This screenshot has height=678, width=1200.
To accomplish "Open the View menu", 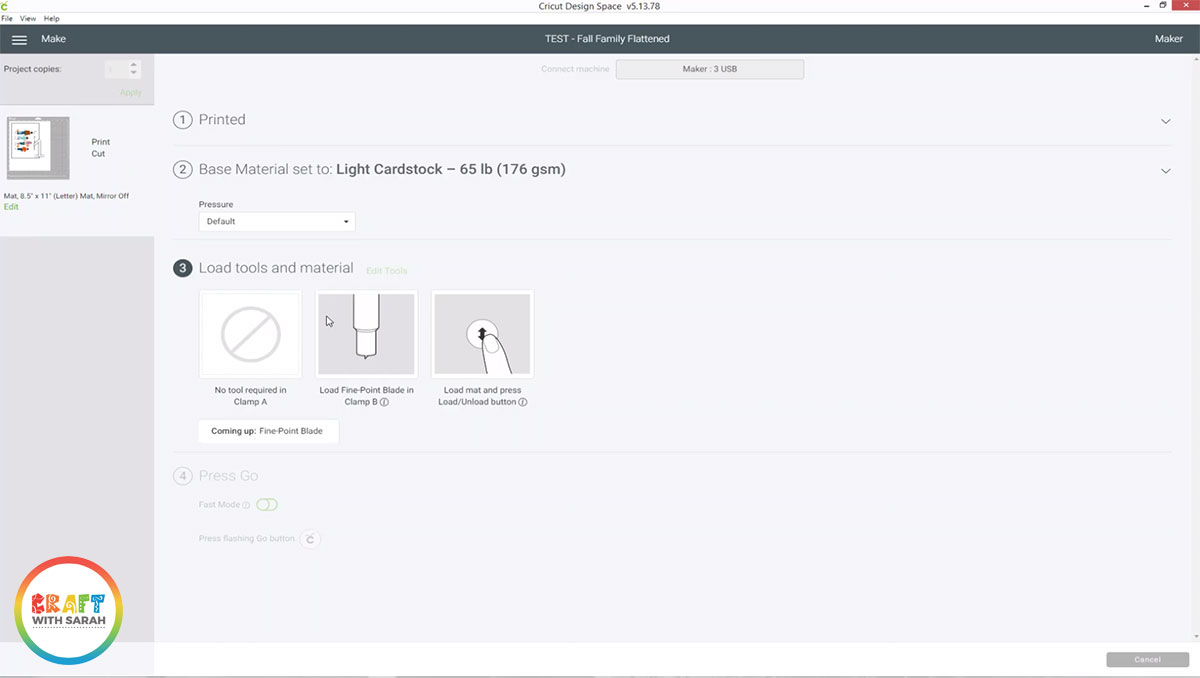I will tap(28, 18).
